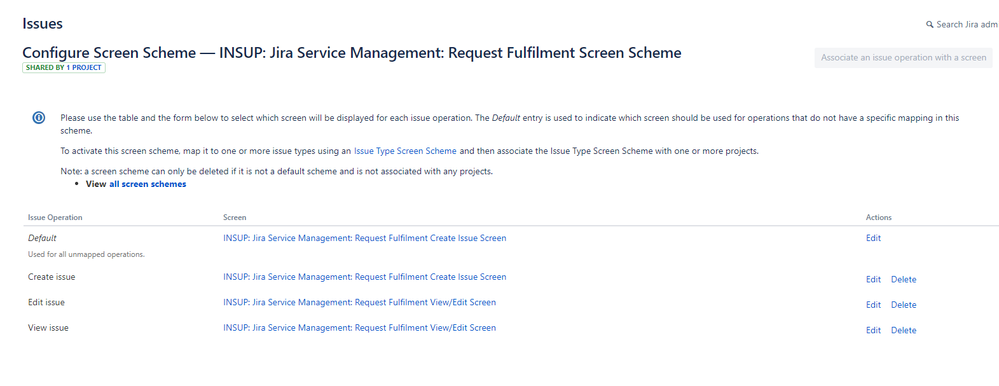Click the 'Used for all unmapped operations.' text
This screenshot has width=999, height=386.
(x=87, y=255)
